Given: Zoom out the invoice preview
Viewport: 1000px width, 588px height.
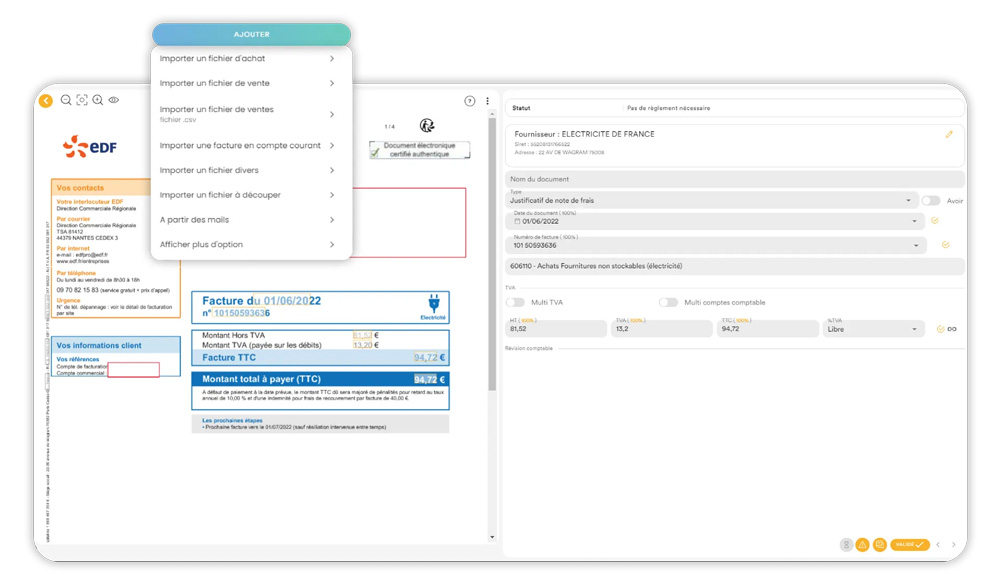Looking at the screenshot, I should [x=66, y=100].
